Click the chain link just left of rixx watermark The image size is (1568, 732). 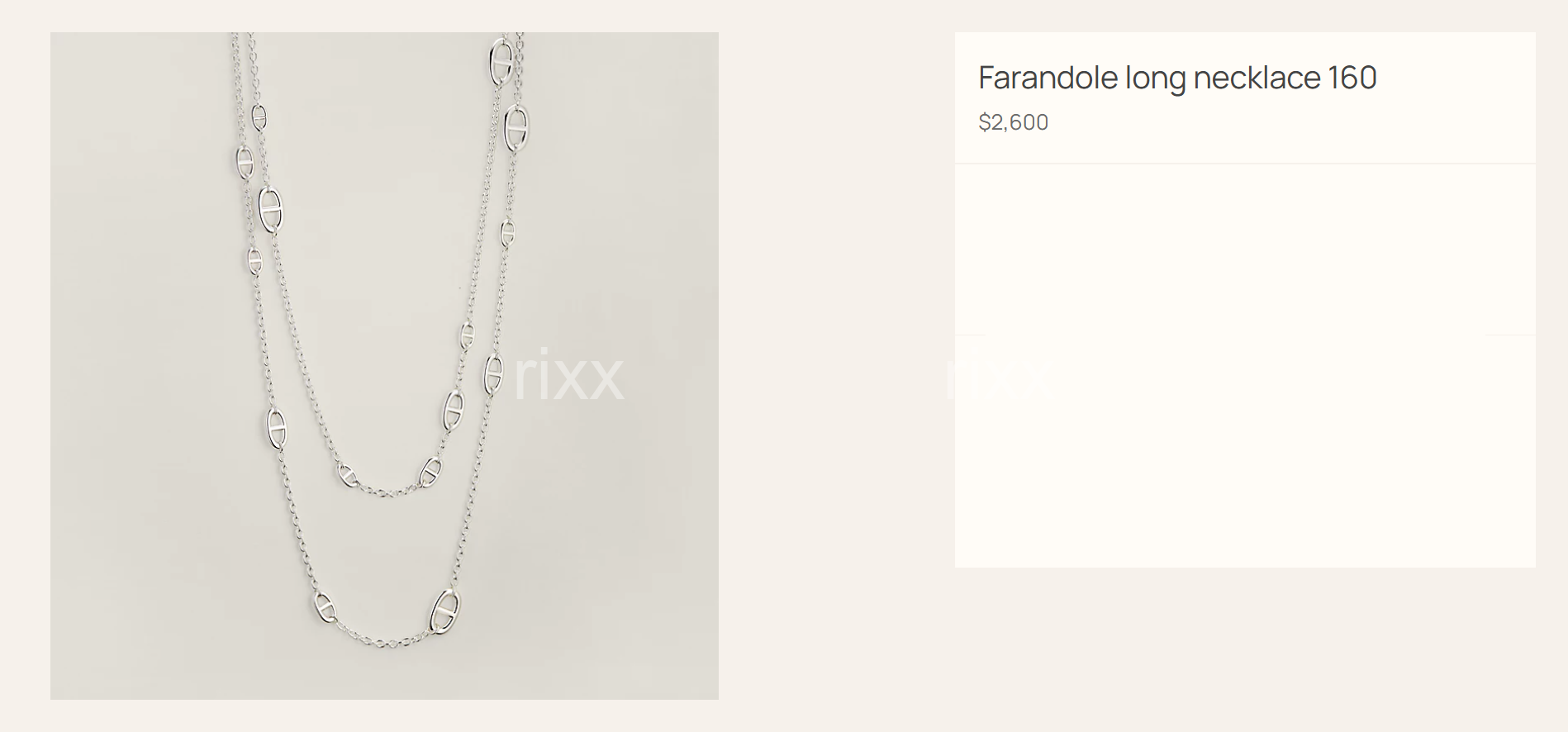point(493,374)
